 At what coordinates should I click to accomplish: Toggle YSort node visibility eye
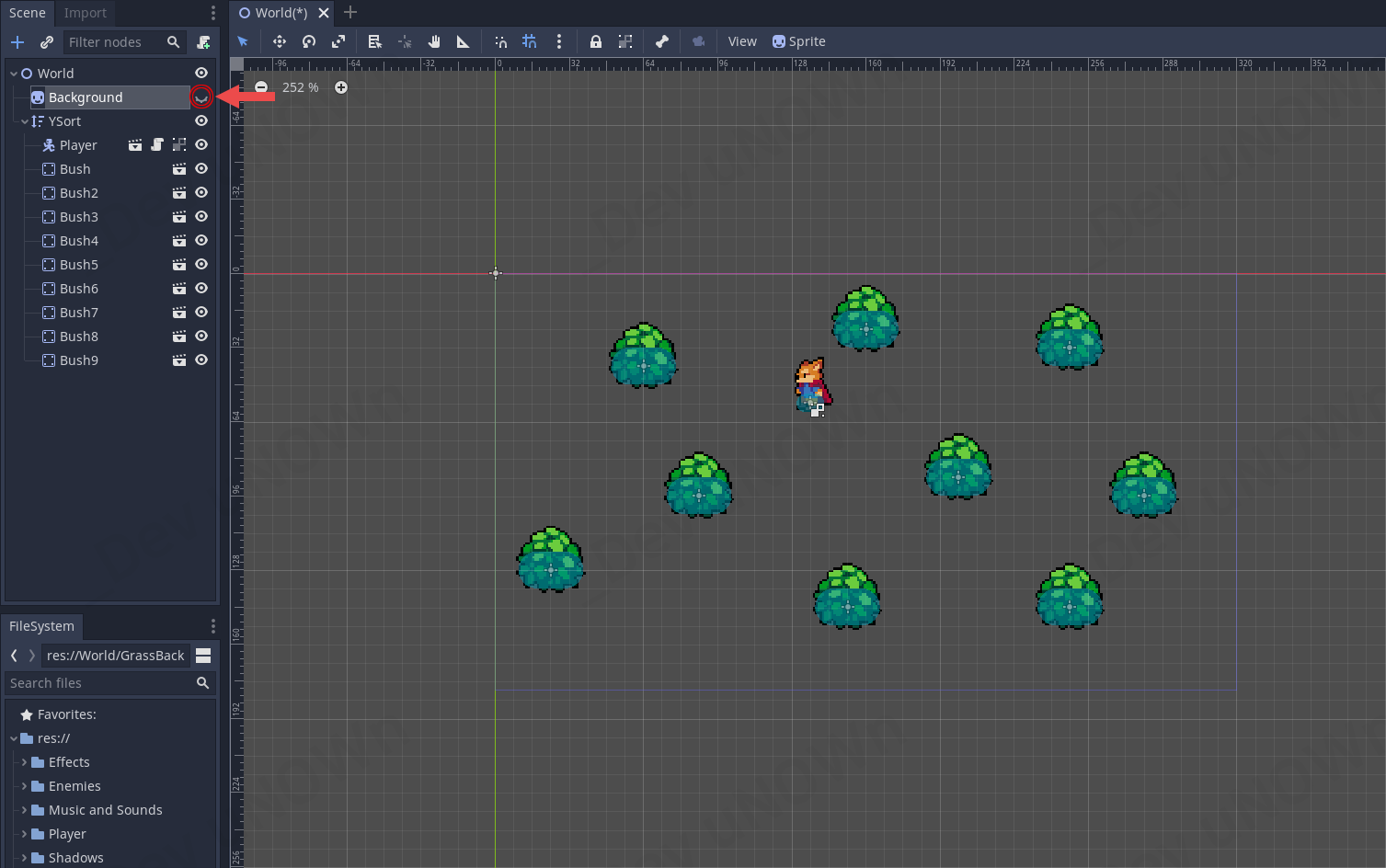(201, 120)
